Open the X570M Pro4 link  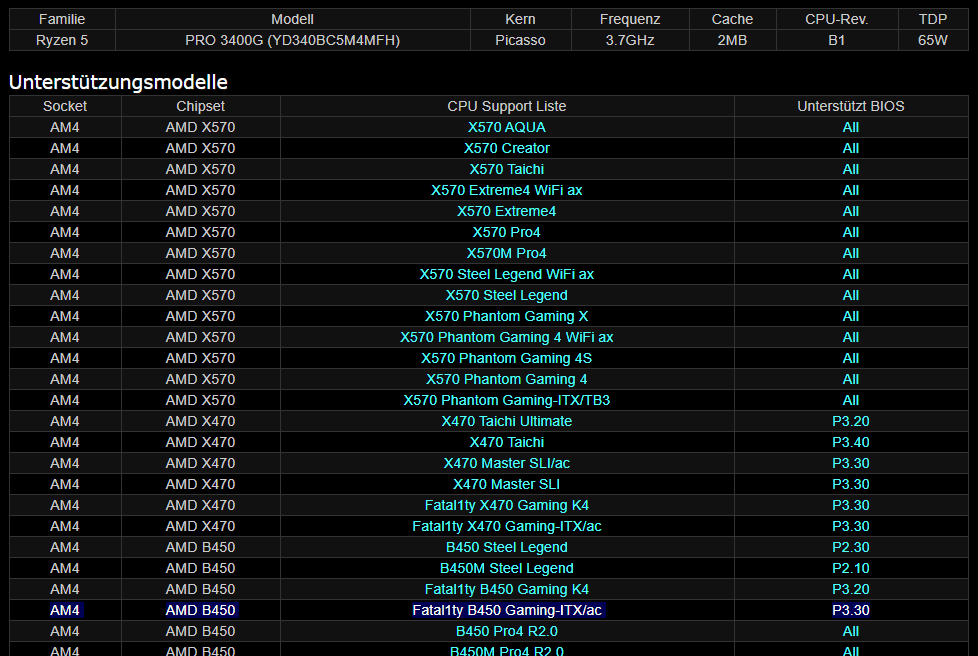click(506, 253)
